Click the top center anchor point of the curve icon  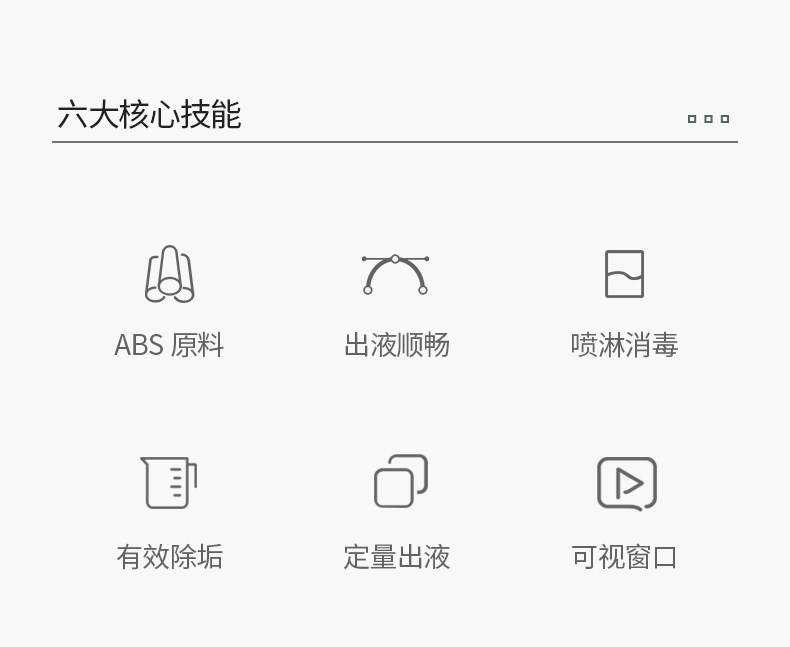point(396,259)
